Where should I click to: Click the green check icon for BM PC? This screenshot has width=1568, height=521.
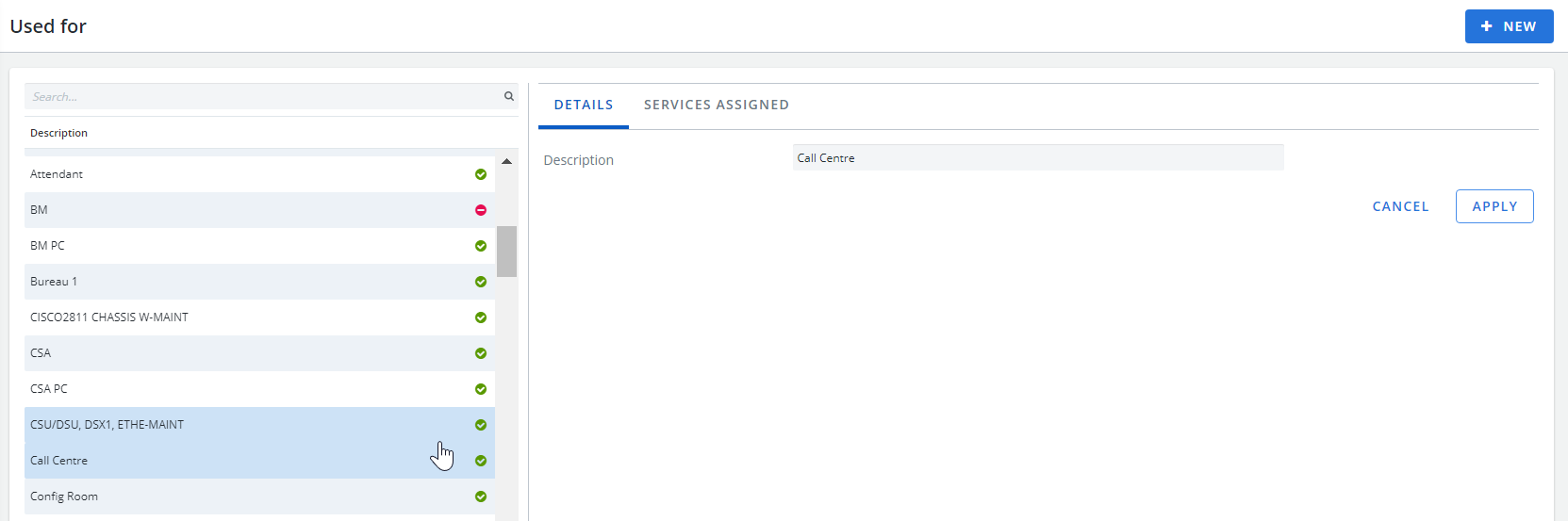[x=481, y=246]
